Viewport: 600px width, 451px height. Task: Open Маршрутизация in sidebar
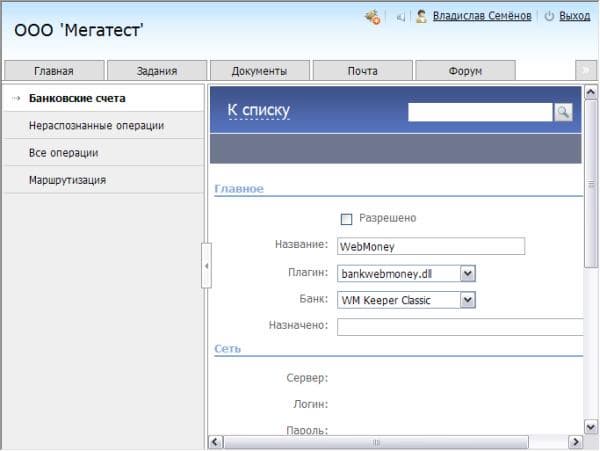(103, 180)
